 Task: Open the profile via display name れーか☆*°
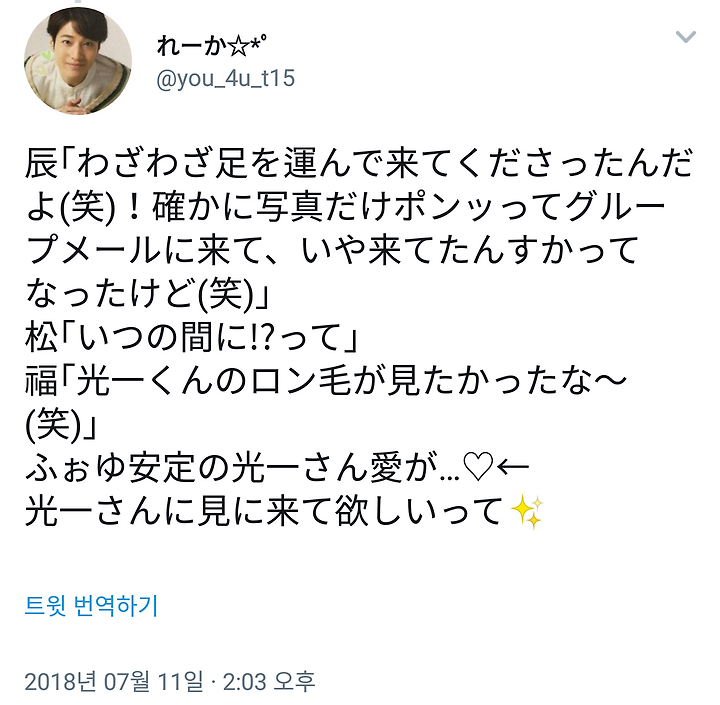pos(212,45)
